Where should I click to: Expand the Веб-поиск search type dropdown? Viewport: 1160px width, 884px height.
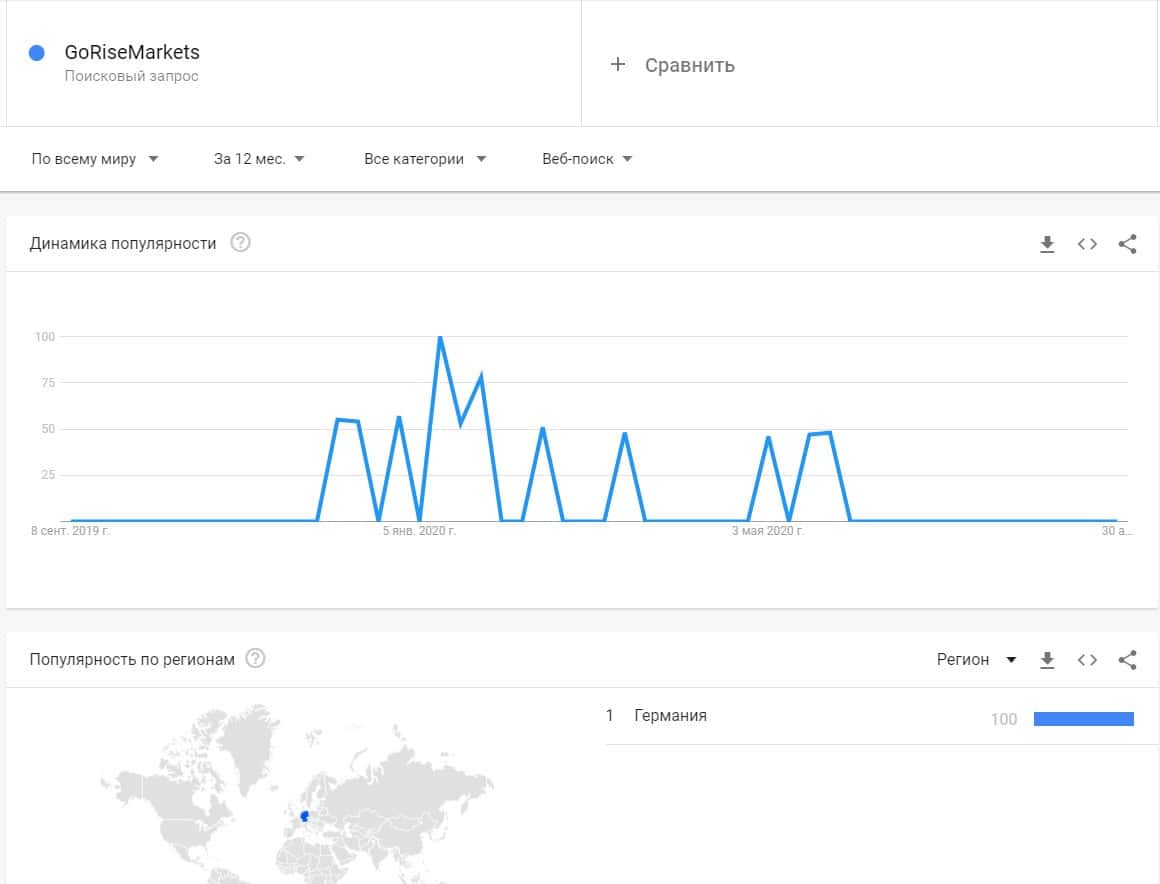[587, 159]
